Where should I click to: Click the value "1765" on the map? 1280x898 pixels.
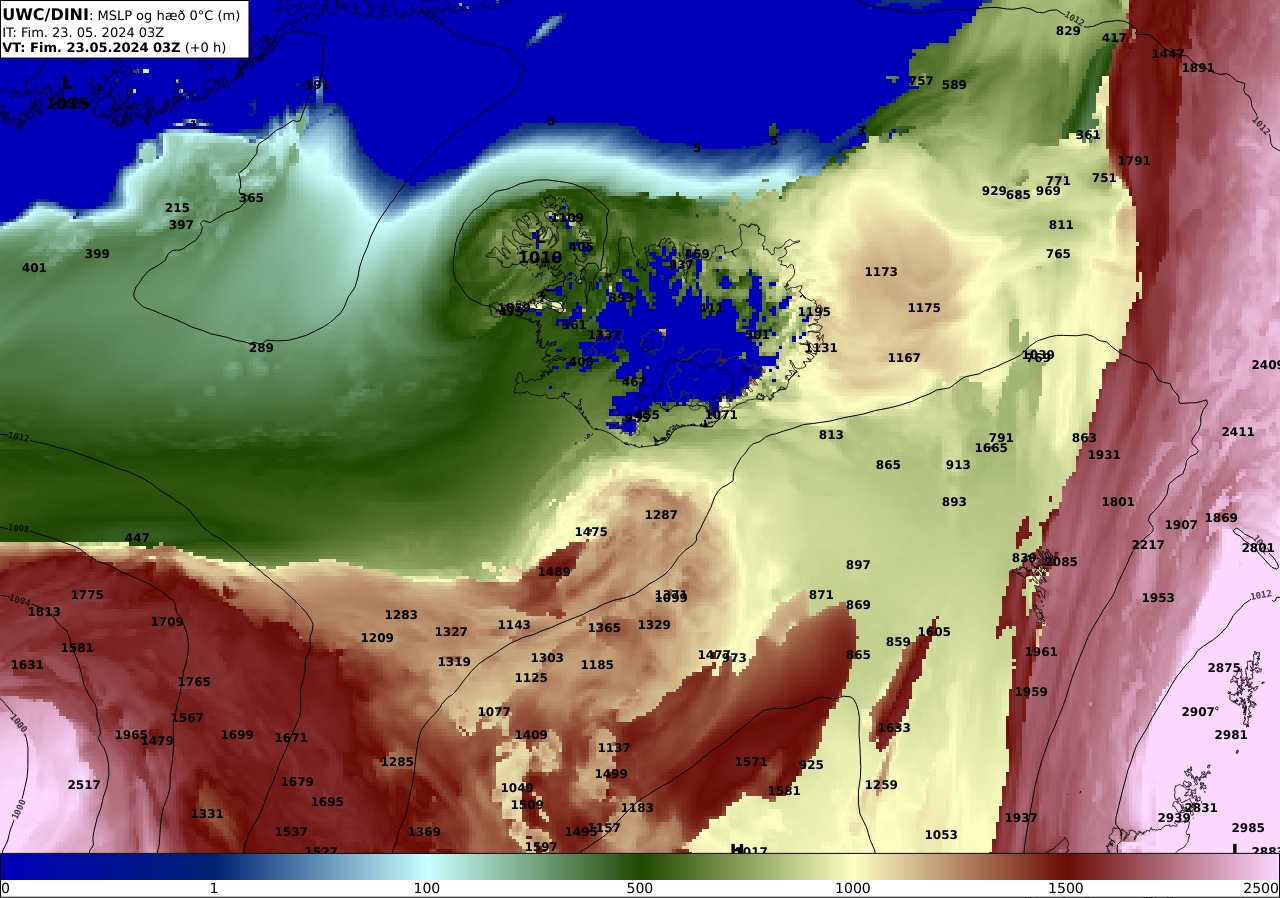(194, 682)
